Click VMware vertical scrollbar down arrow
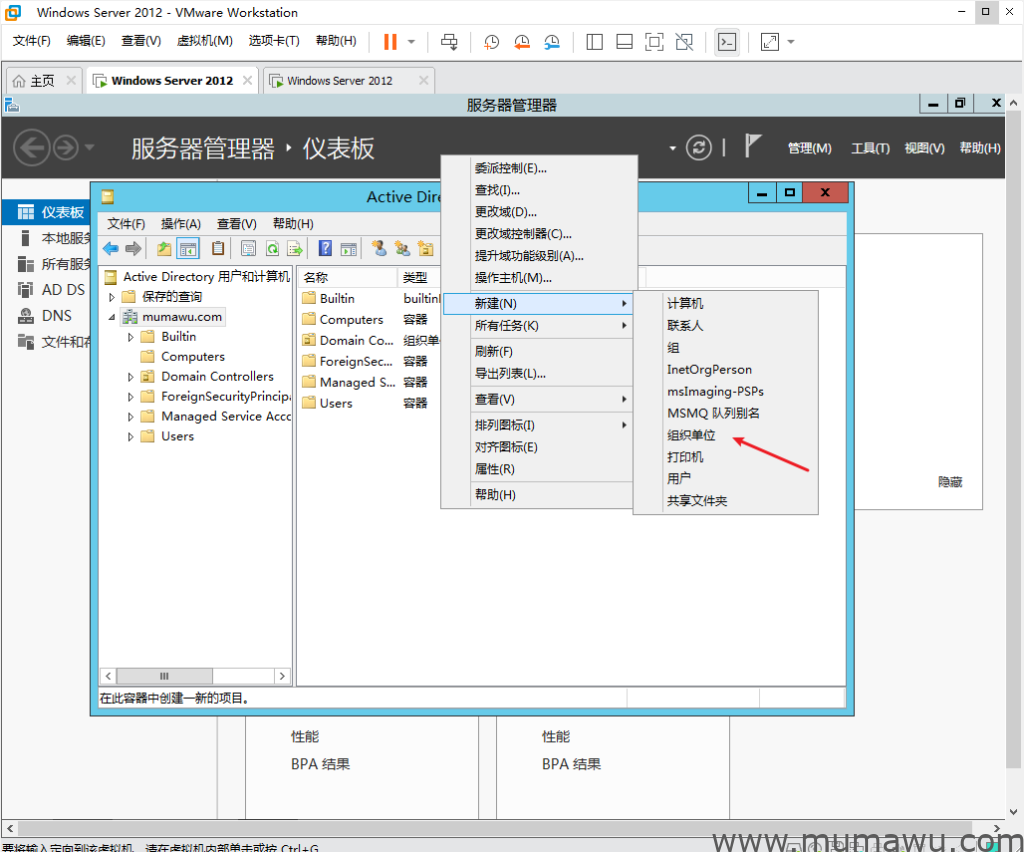Image resolution: width=1024 pixels, height=852 pixels. point(1014,812)
